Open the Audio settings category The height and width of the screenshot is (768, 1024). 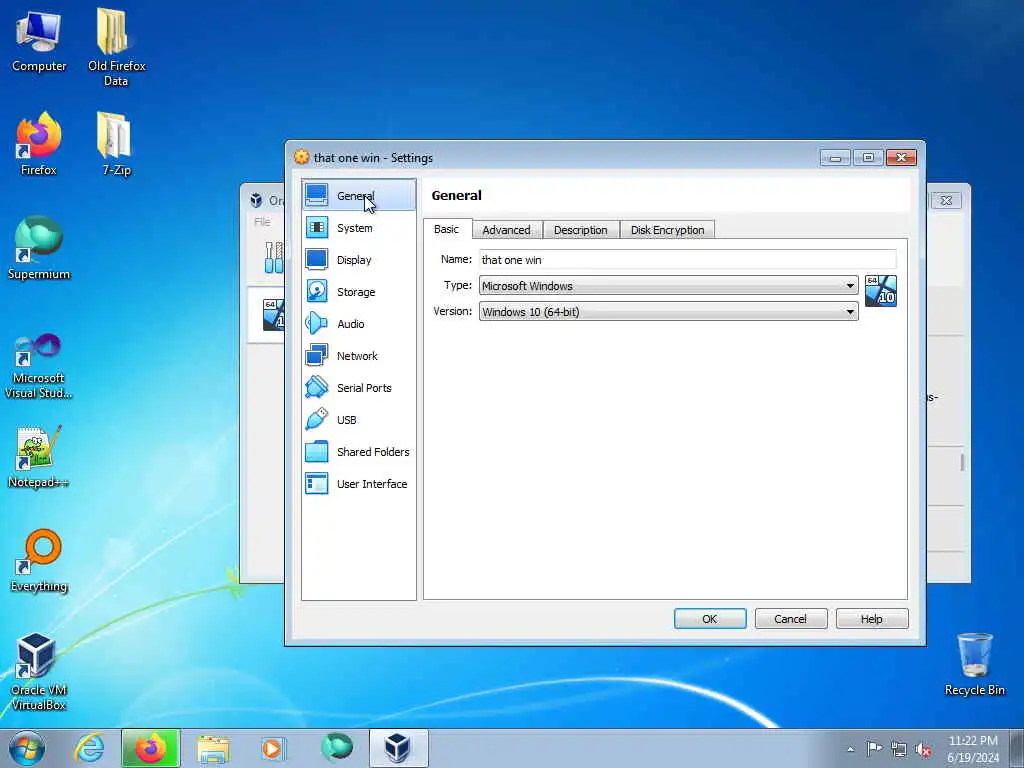point(359,323)
